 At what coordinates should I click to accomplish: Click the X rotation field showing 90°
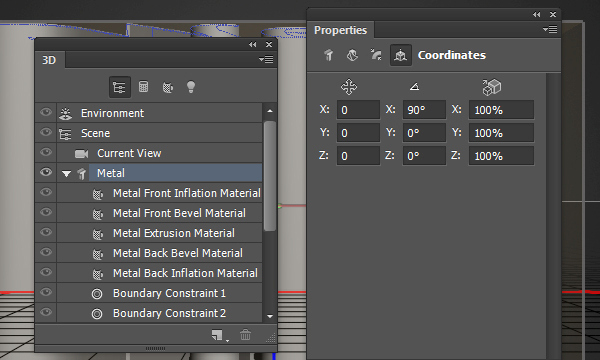click(x=424, y=110)
